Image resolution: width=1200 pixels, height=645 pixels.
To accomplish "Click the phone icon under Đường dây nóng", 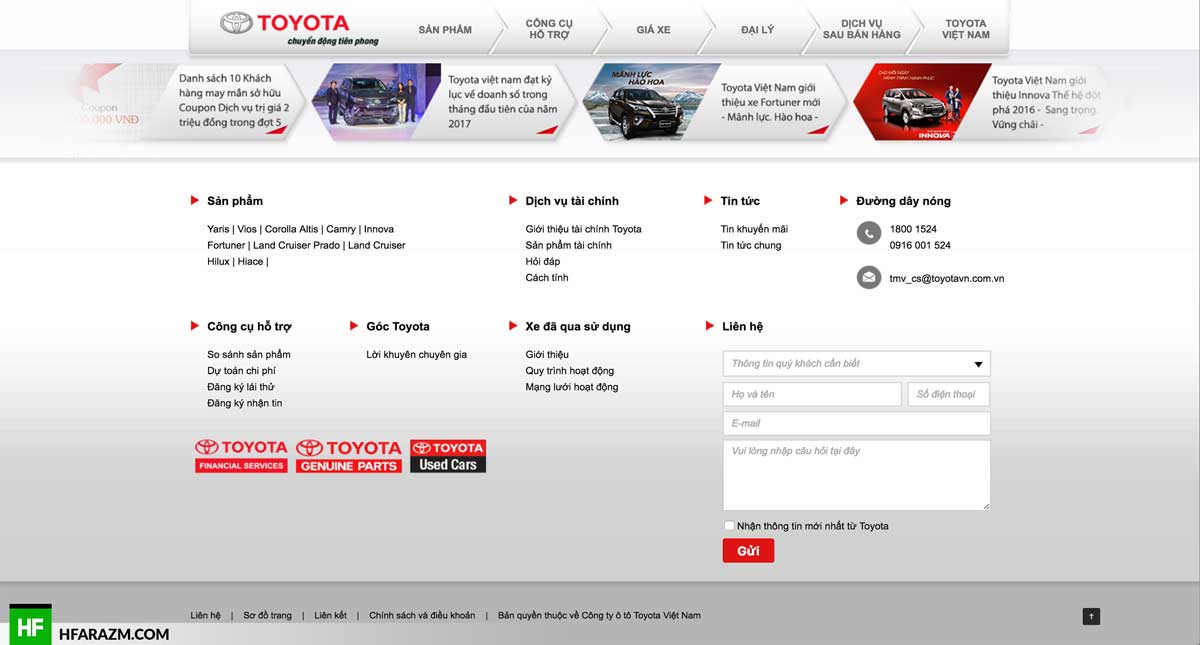I will pyautogui.click(x=869, y=233).
